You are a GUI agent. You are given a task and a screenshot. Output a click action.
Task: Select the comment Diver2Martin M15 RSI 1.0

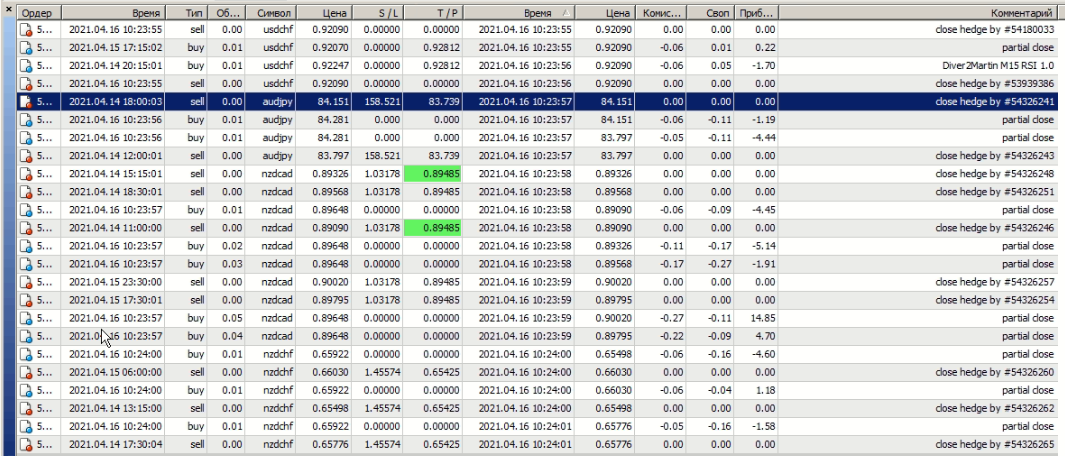pyautogui.click(x=1000, y=66)
